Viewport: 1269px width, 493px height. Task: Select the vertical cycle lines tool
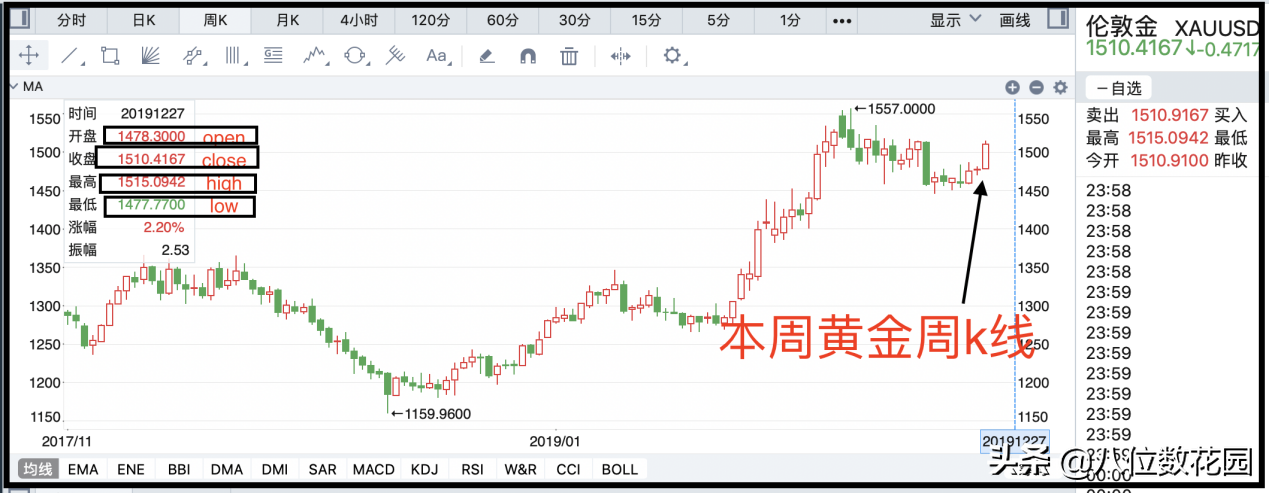(x=234, y=56)
